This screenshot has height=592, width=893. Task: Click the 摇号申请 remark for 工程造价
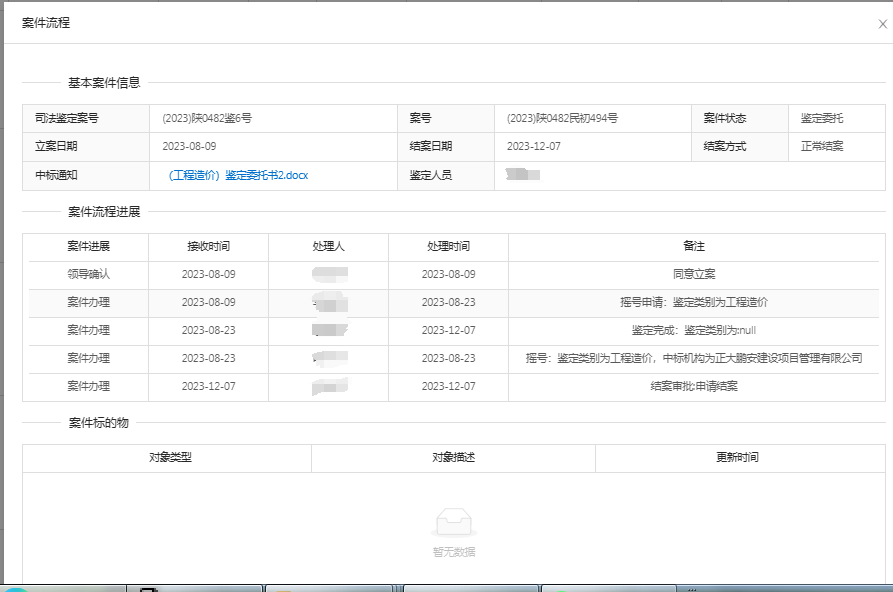point(694,302)
